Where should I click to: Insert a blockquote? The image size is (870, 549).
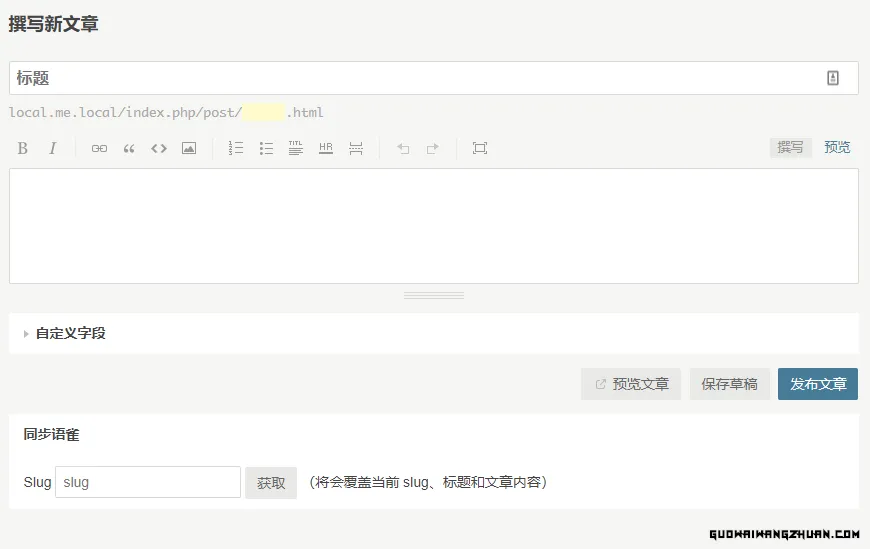click(x=129, y=148)
